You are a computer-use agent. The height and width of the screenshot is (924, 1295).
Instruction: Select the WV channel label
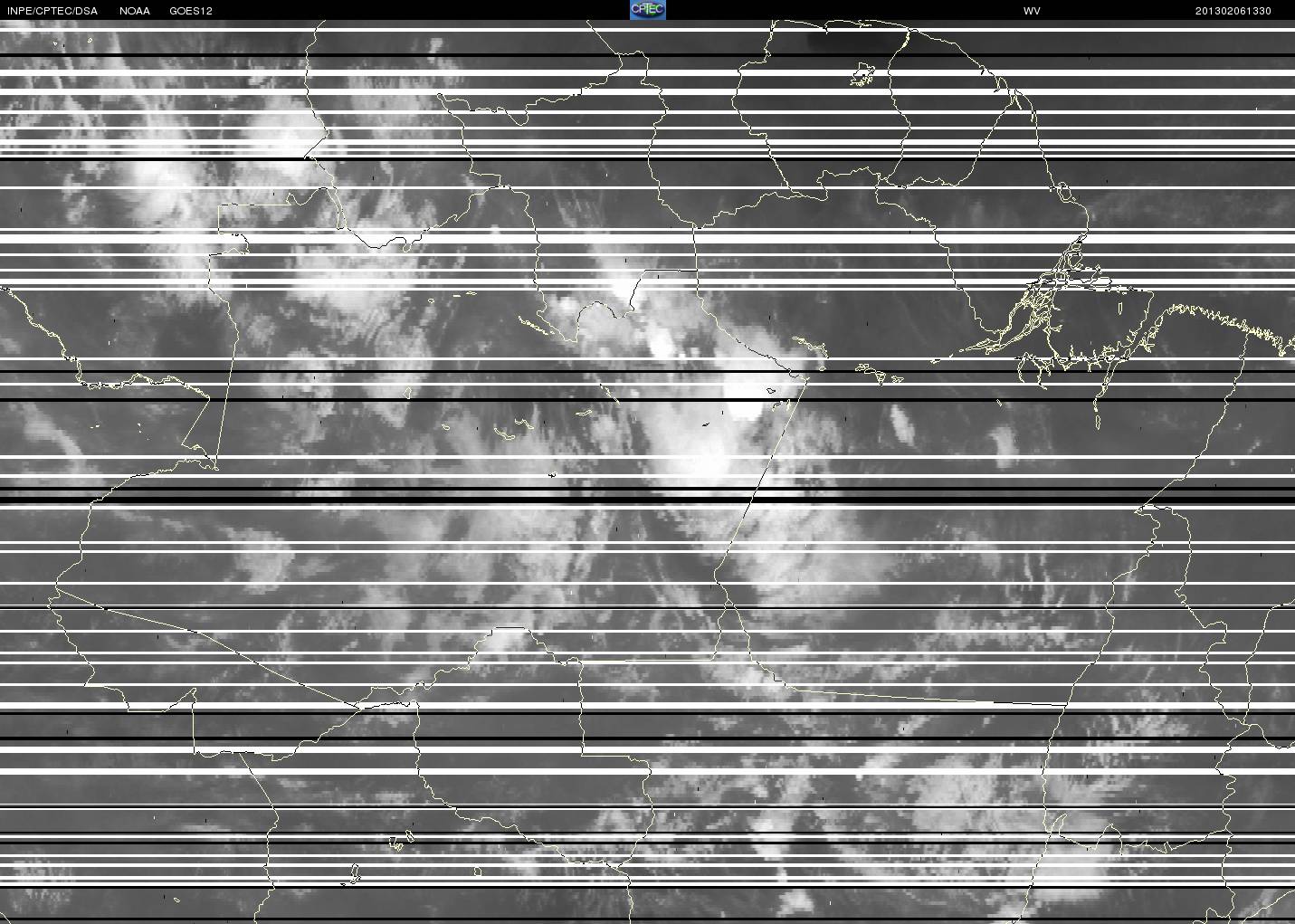pos(1032,11)
